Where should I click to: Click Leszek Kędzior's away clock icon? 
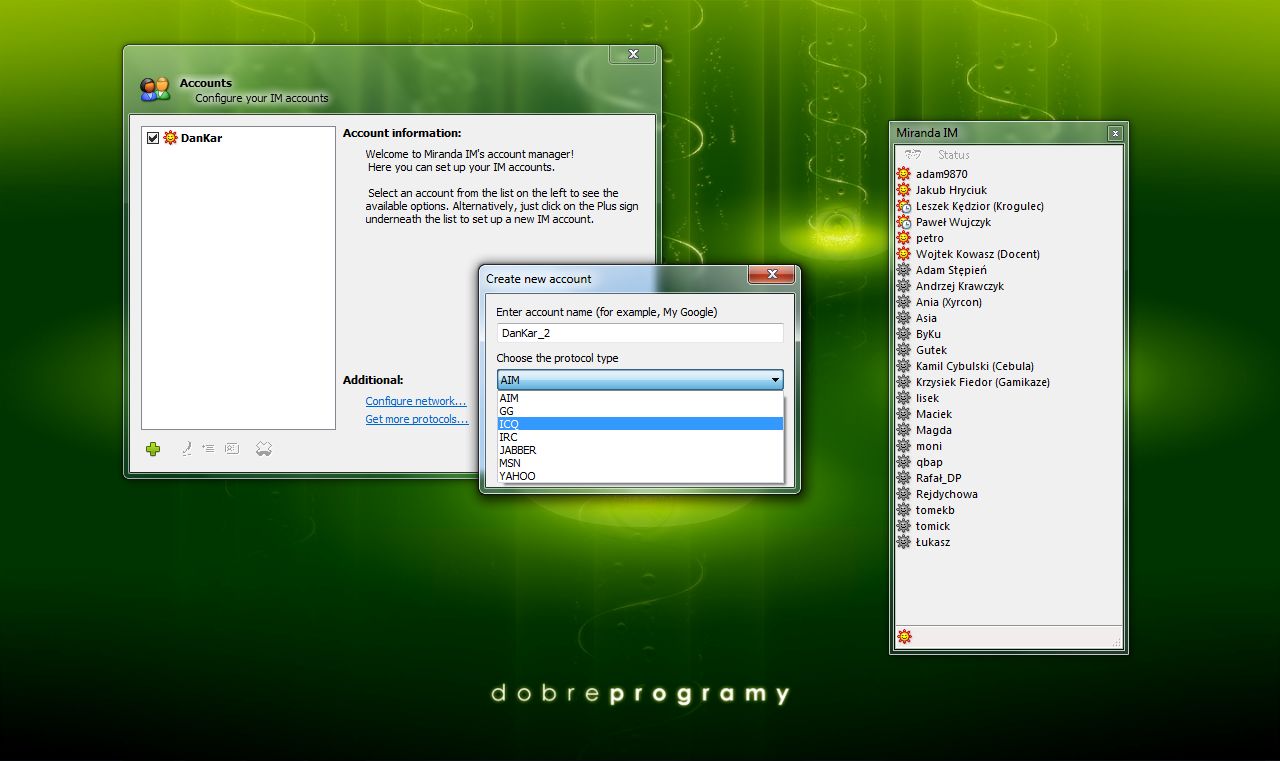pos(904,206)
